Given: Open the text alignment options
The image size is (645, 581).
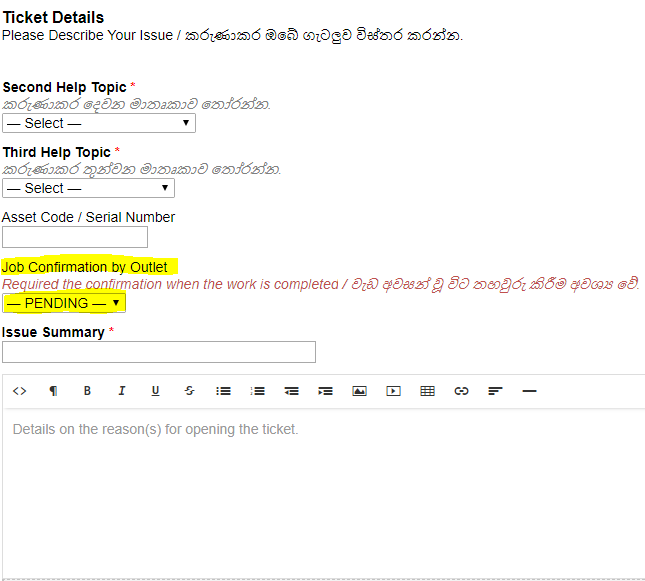Looking at the screenshot, I should tap(495, 391).
